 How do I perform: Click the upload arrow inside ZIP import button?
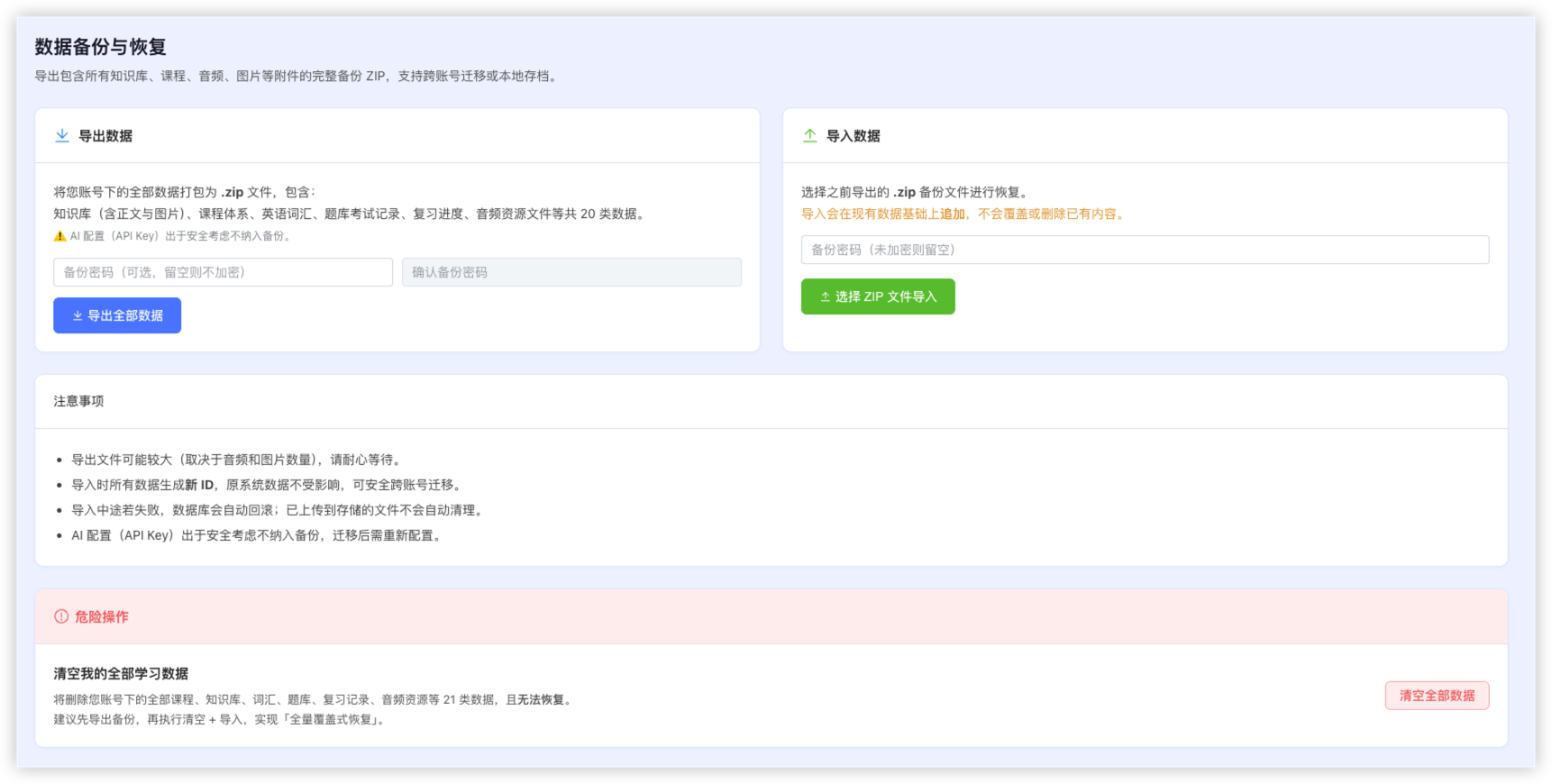point(825,296)
